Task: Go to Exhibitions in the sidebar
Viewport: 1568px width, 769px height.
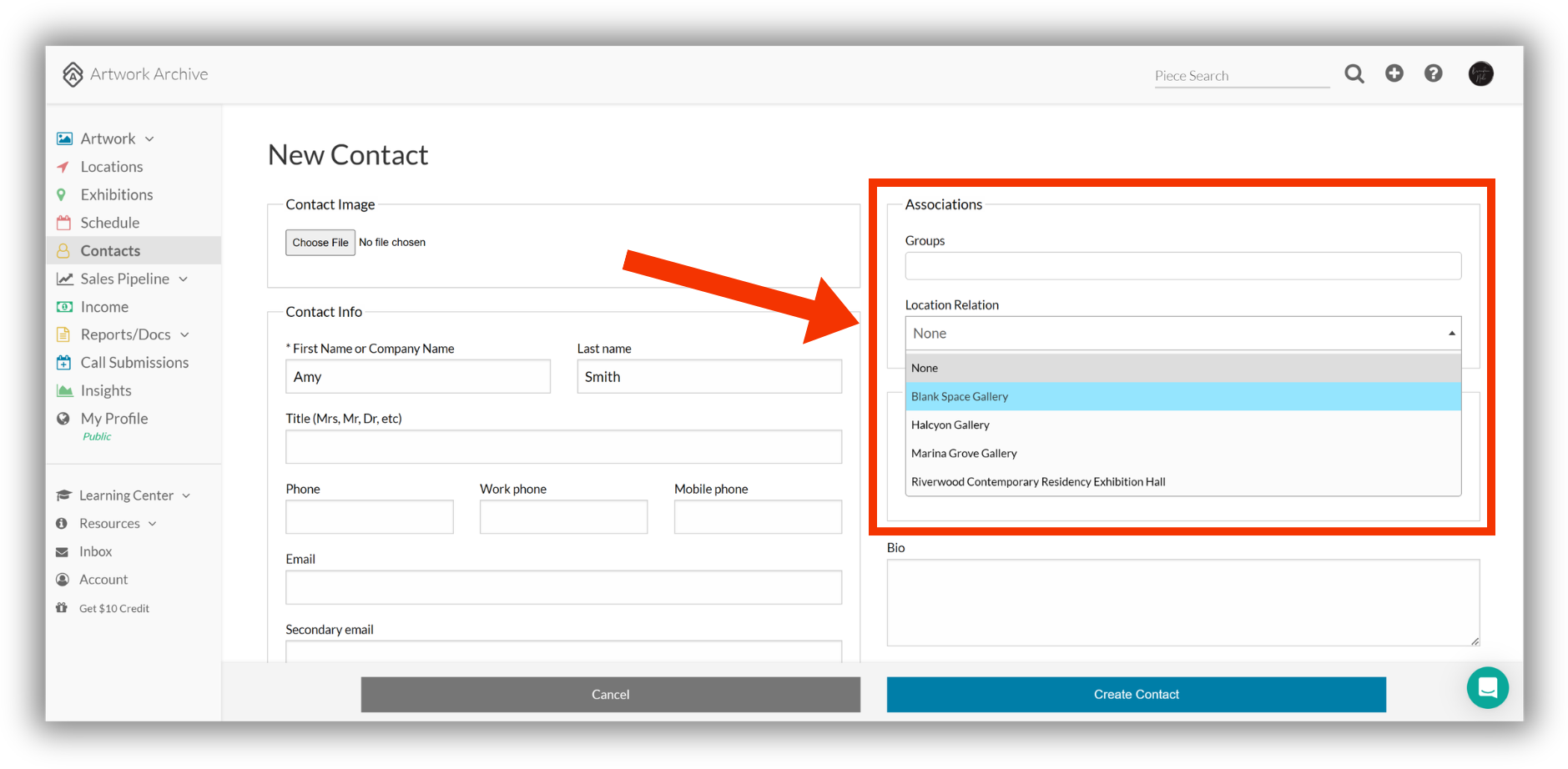Action: pyautogui.click(x=117, y=194)
